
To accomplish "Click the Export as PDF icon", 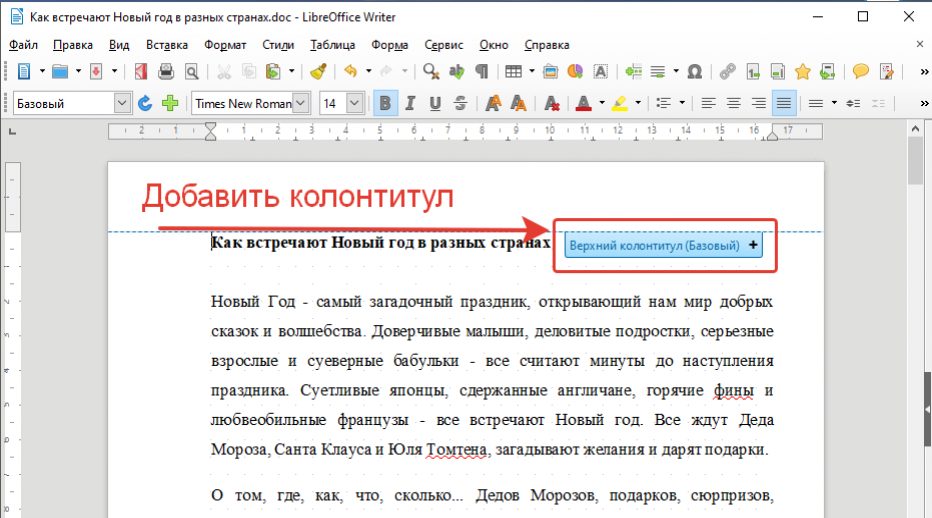I will [x=141, y=71].
